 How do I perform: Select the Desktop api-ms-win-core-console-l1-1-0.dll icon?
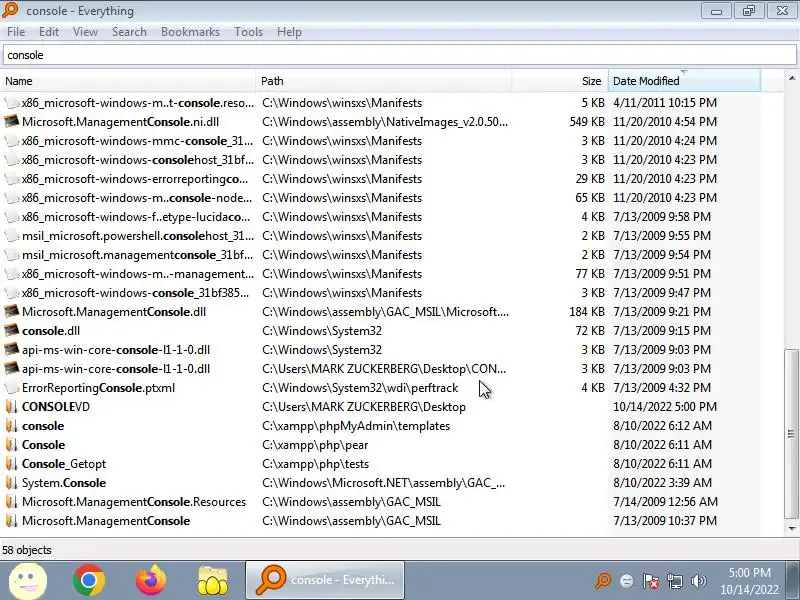[12, 369]
